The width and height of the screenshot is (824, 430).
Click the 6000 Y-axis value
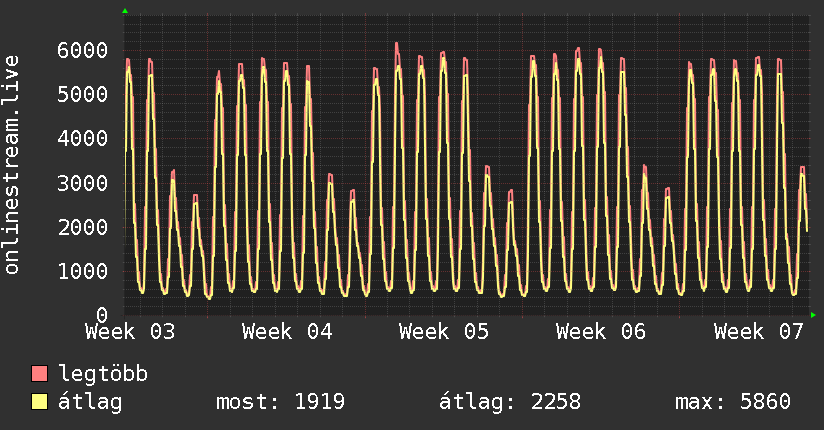pyautogui.click(x=83, y=50)
